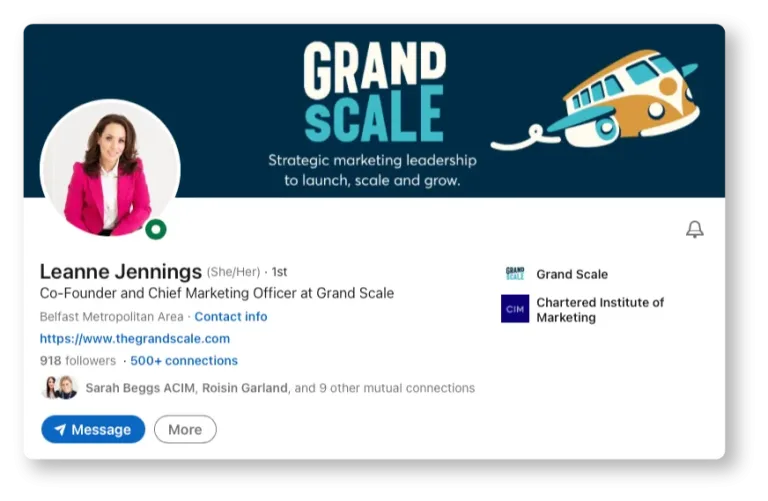Click the name Leanne Jennings heading
Image resolution: width=768 pixels, height=501 pixels.
(120, 272)
